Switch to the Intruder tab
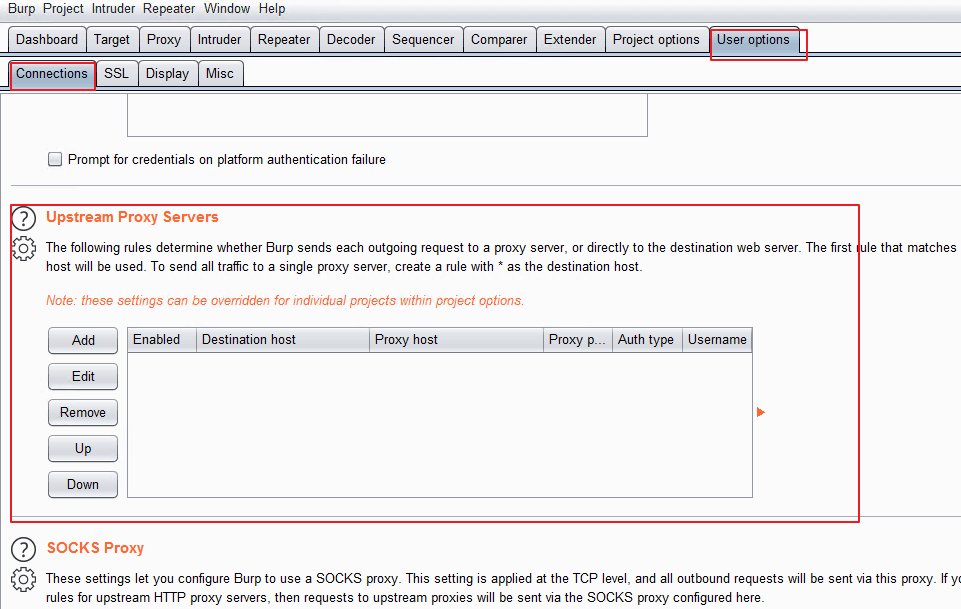Viewport: 961px width, 609px height. [220, 40]
